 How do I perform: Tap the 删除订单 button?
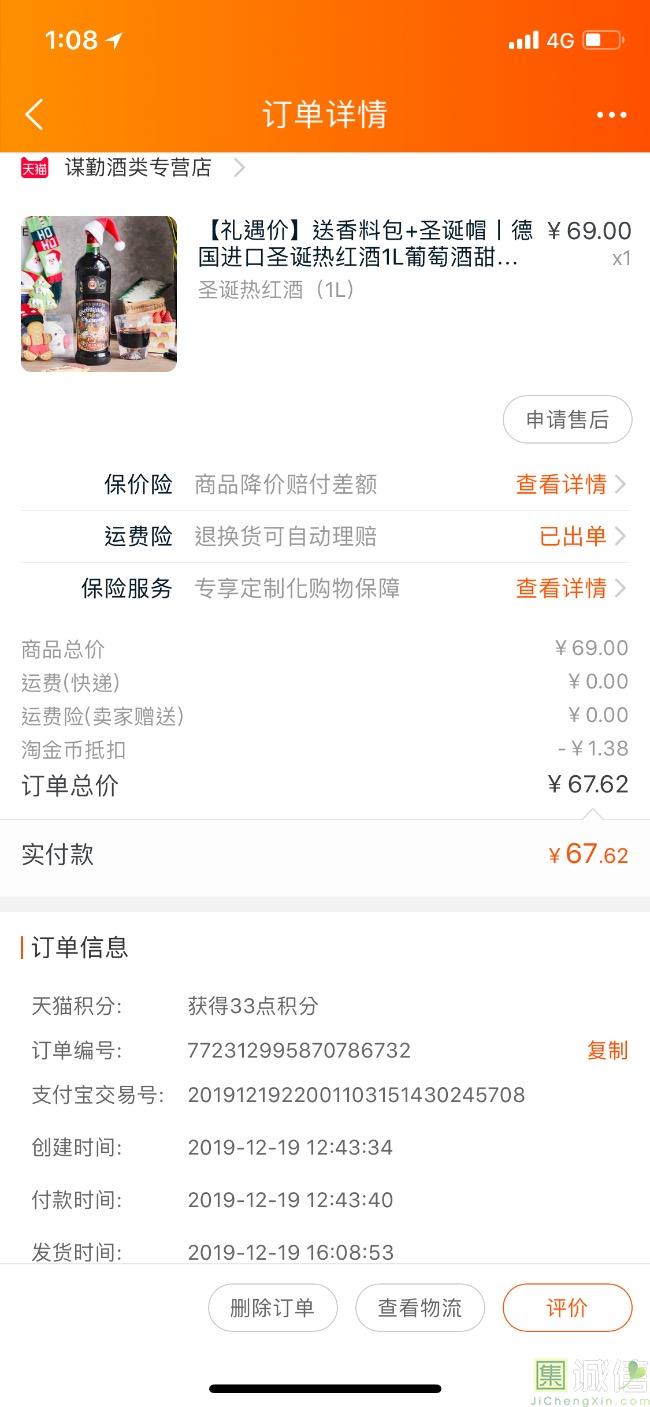tap(272, 1308)
